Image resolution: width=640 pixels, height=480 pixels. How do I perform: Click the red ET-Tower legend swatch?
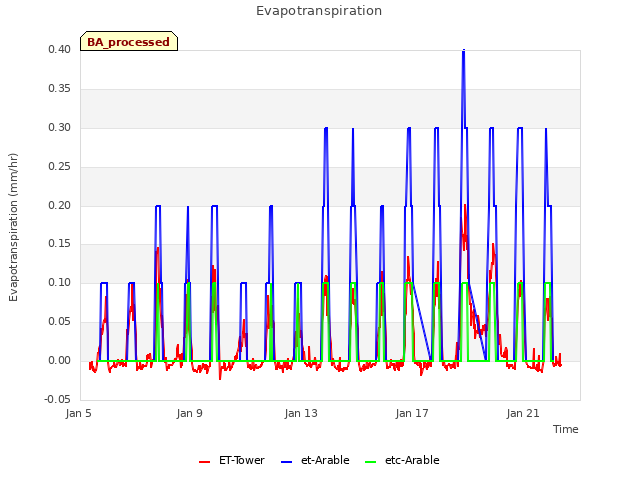coord(204,462)
